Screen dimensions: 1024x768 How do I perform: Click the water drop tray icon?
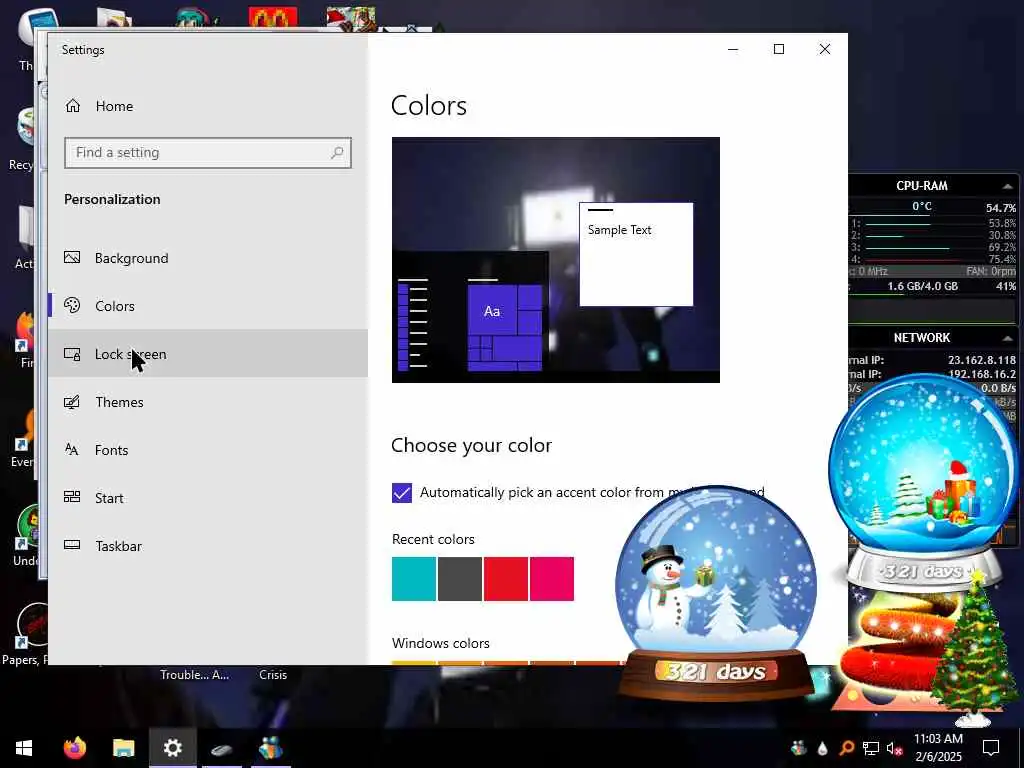822,748
